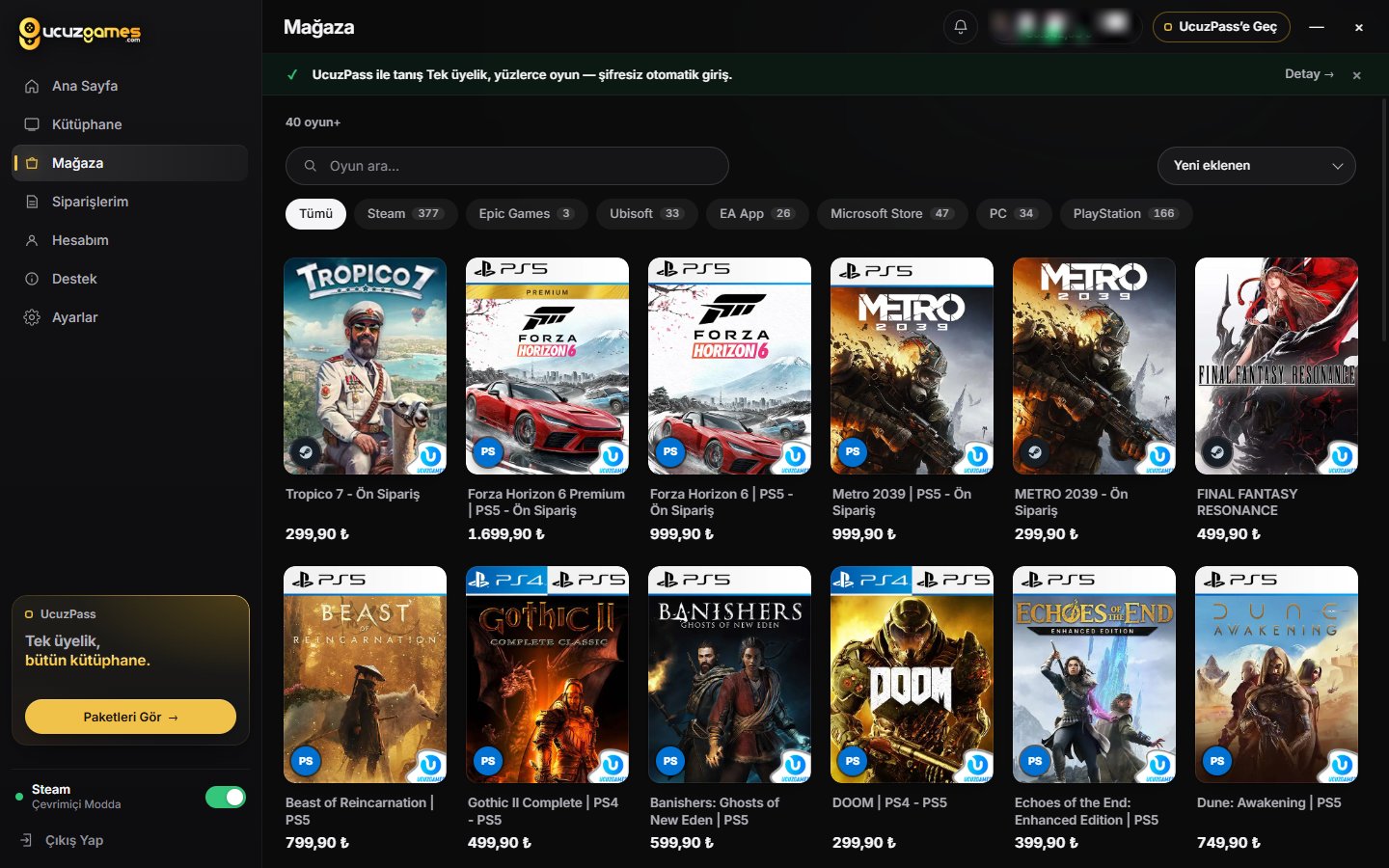Viewport: 1389px width, 868px height.
Task: Click the Çıkış Yap link
Action: (x=74, y=840)
